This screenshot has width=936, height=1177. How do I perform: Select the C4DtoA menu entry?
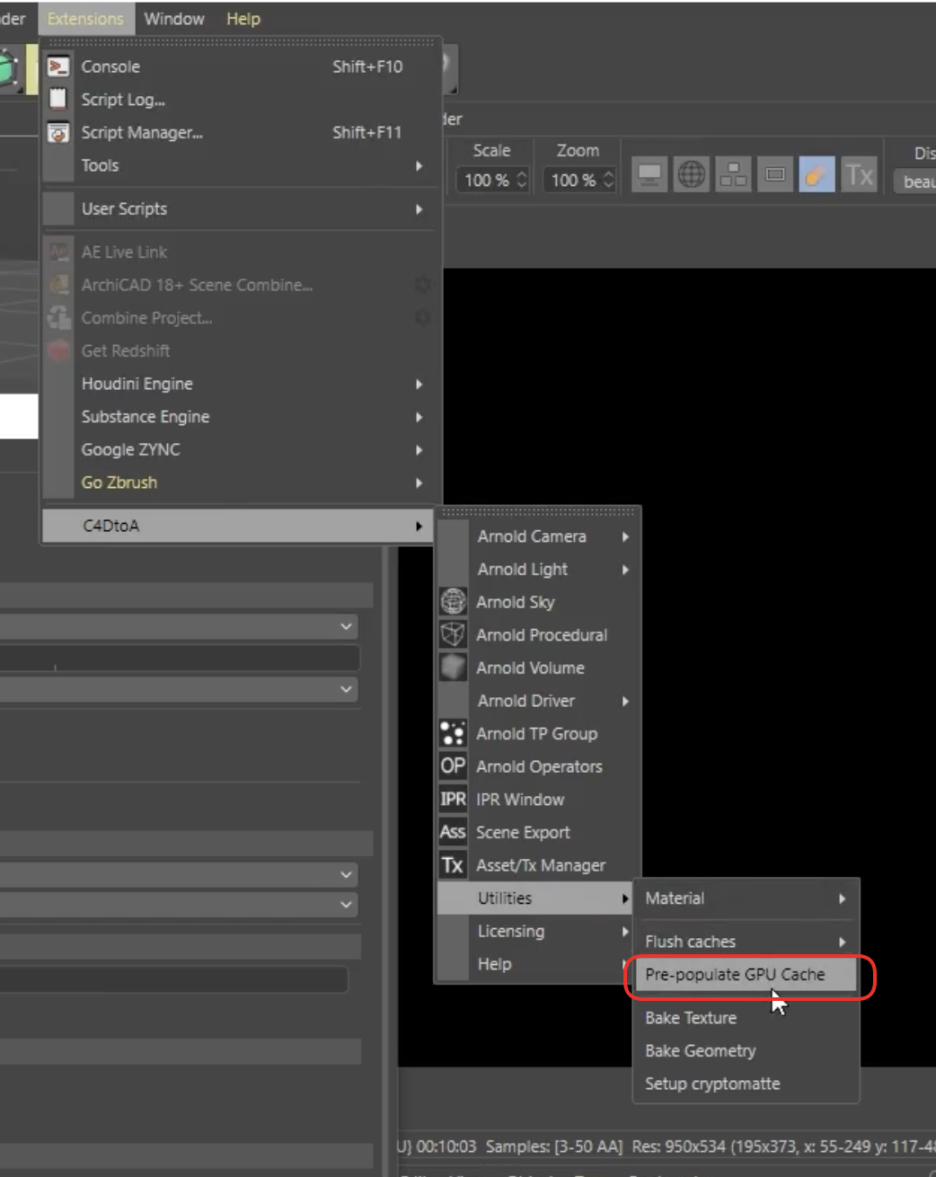[239, 526]
